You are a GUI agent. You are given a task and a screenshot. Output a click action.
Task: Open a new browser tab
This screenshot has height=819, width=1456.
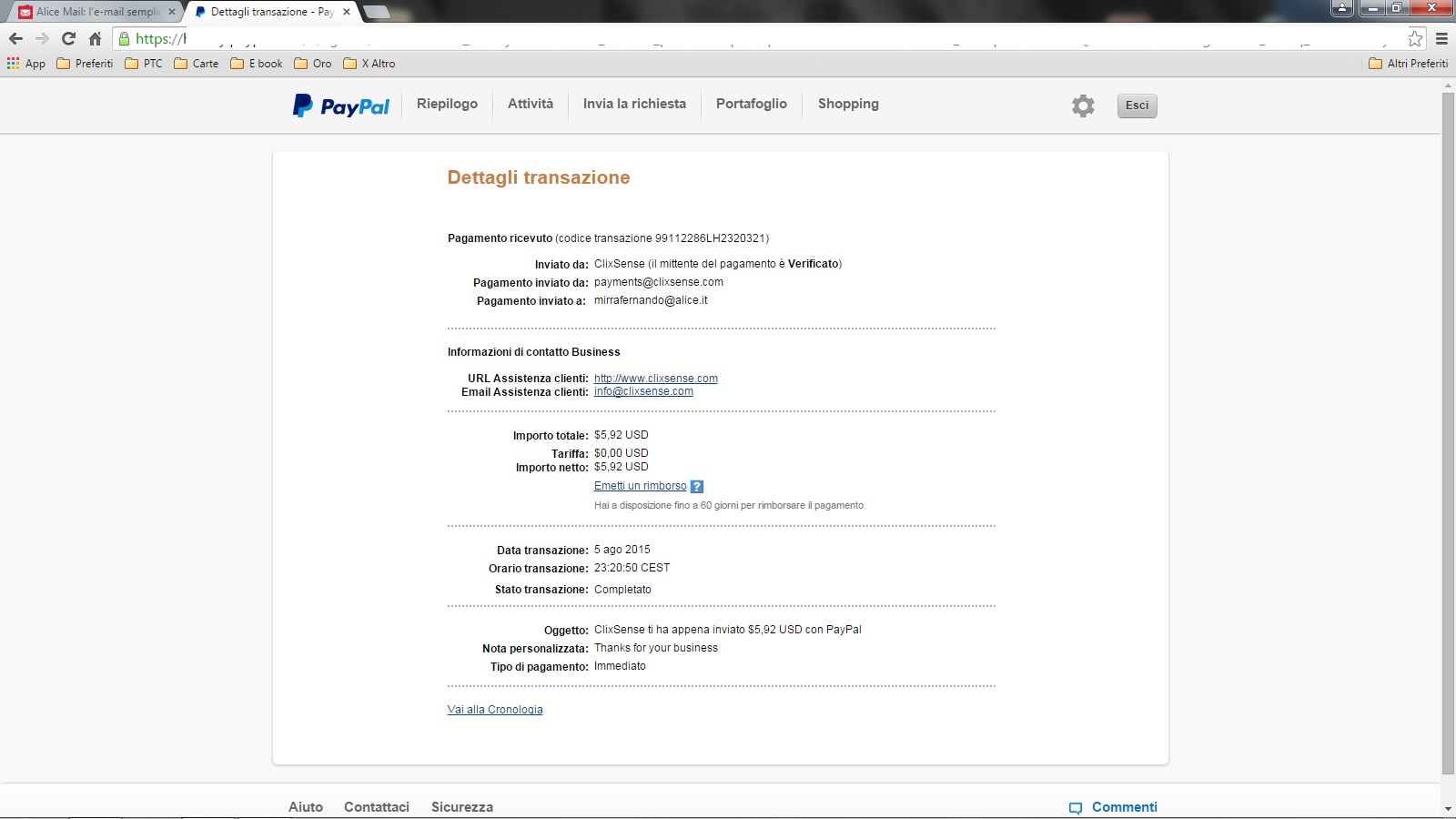click(376, 12)
